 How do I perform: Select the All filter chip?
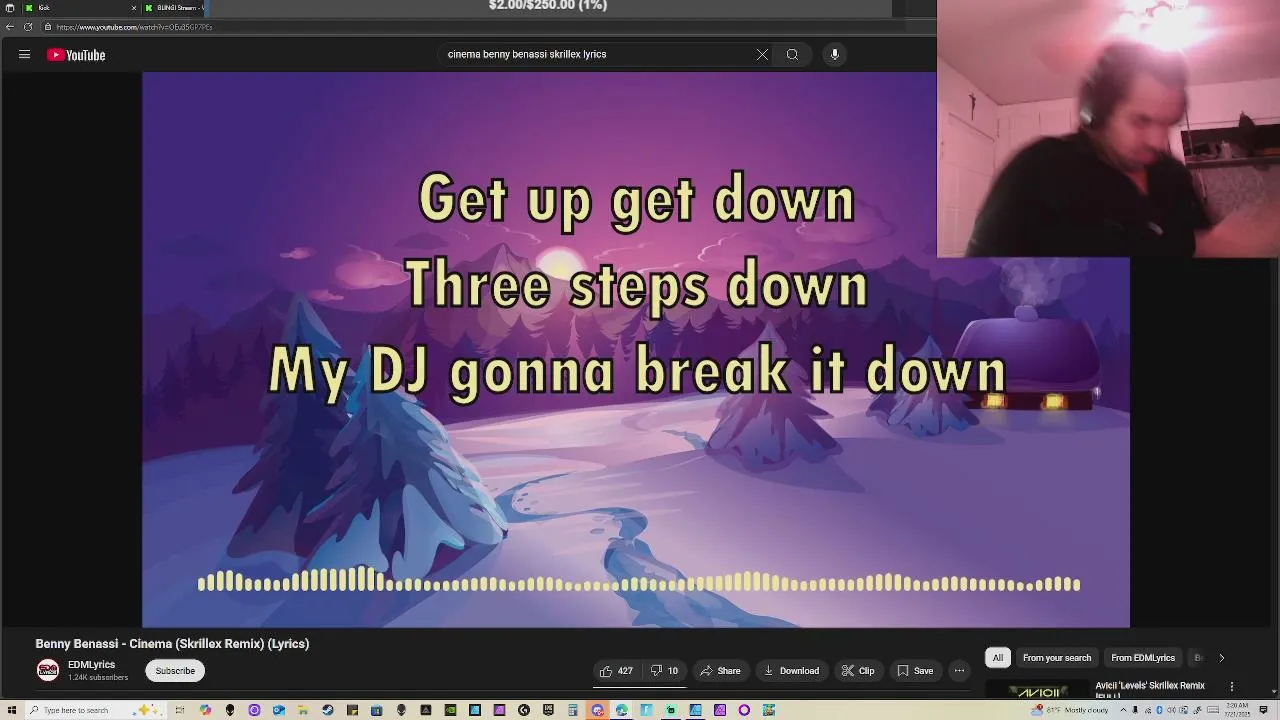(997, 658)
